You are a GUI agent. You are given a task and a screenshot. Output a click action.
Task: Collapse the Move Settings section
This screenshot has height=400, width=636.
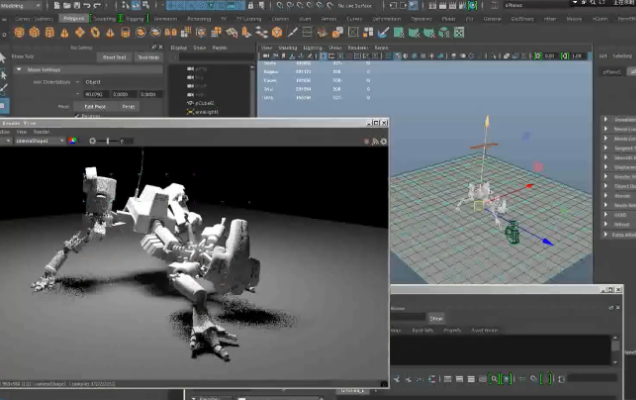(18, 69)
